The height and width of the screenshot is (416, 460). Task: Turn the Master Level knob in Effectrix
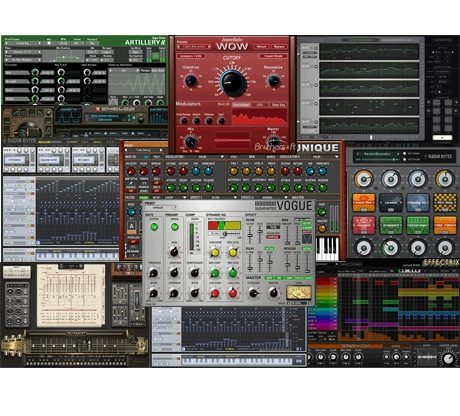point(448,359)
